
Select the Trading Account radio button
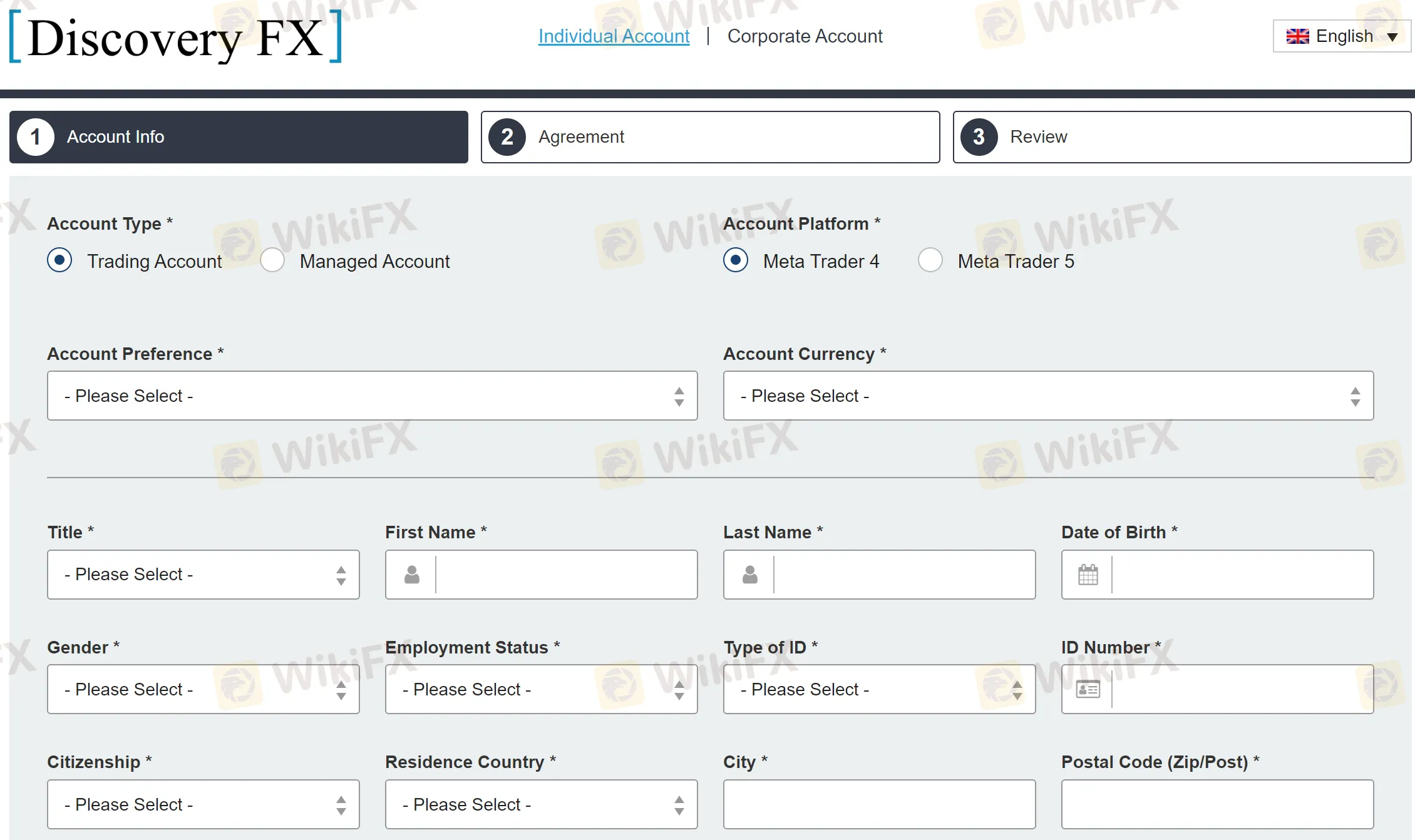pyautogui.click(x=59, y=260)
